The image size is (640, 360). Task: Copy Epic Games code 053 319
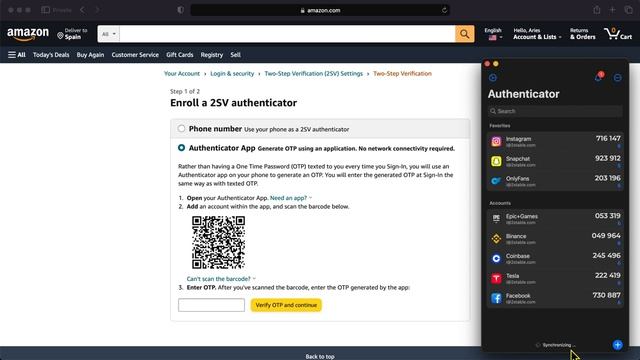click(x=607, y=216)
